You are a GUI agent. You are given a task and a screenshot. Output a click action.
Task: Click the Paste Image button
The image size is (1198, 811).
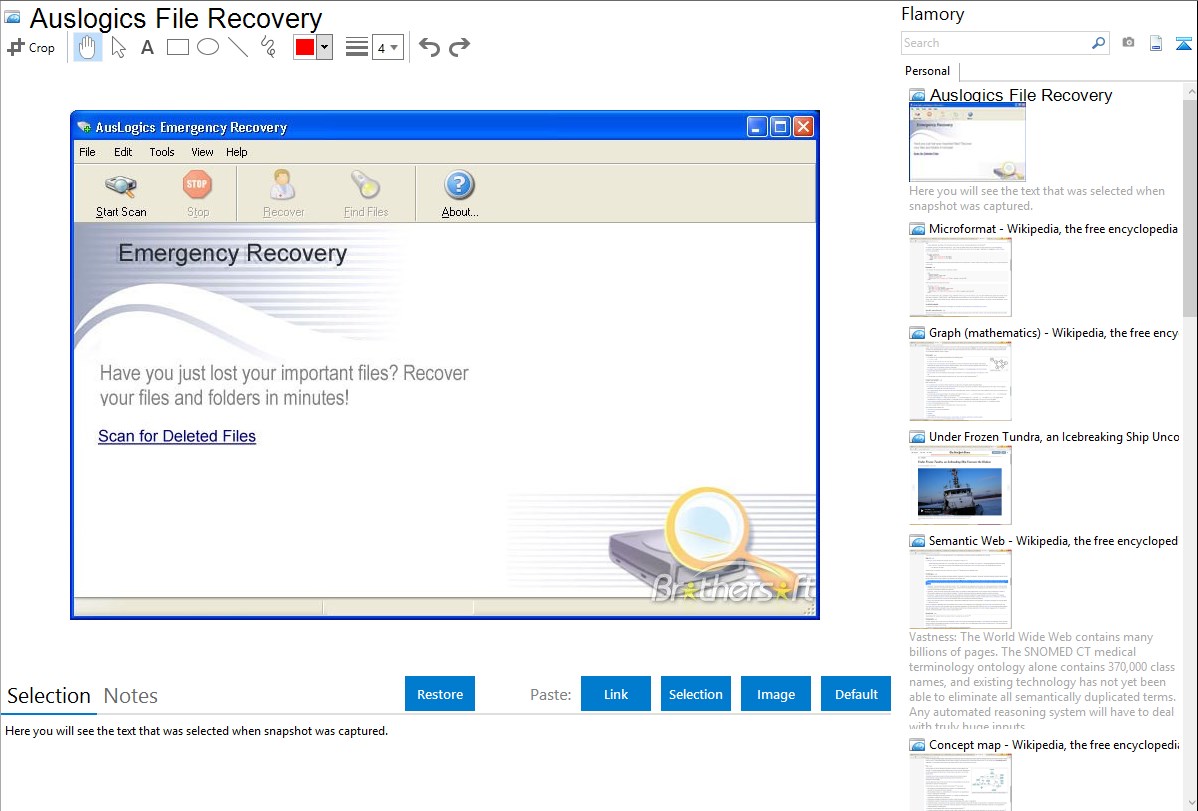pos(775,694)
